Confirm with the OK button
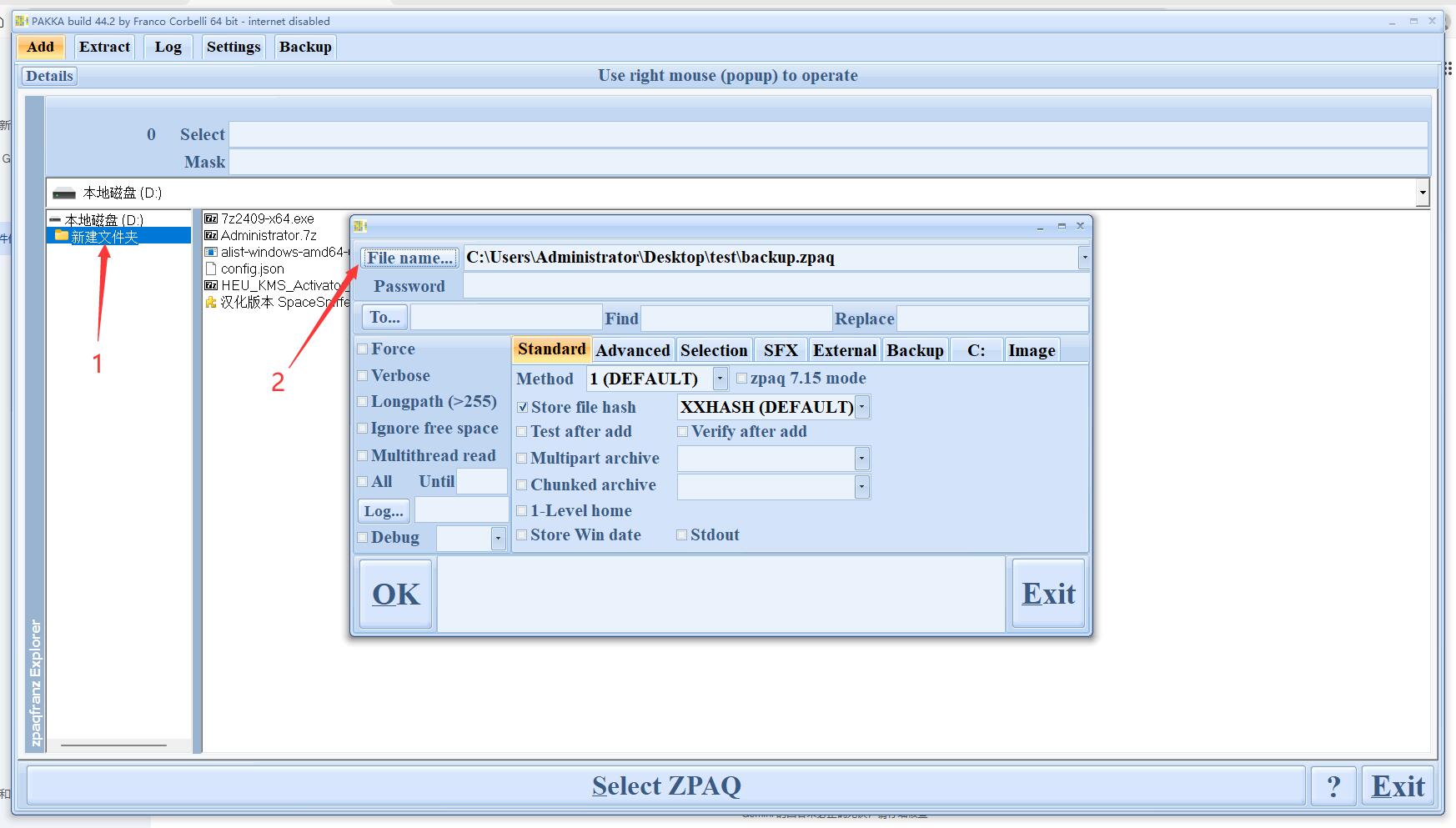Image resolution: width=1456 pixels, height=828 pixels. pyautogui.click(x=396, y=594)
